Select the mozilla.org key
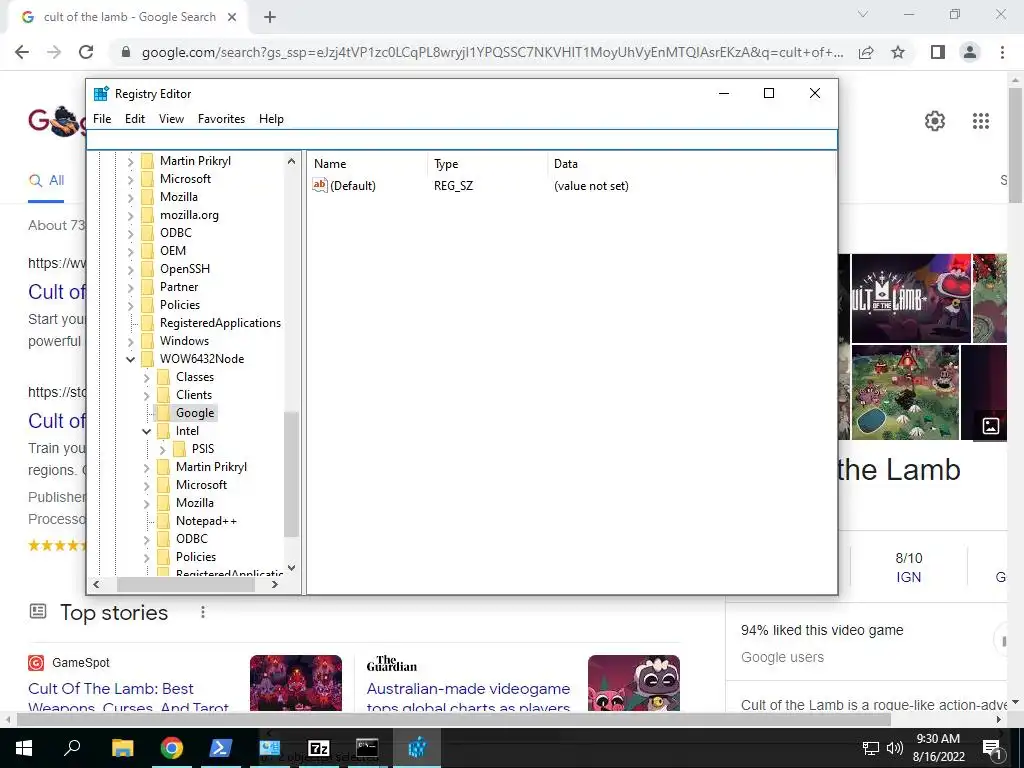This screenshot has width=1024, height=768. pos(189,215)
